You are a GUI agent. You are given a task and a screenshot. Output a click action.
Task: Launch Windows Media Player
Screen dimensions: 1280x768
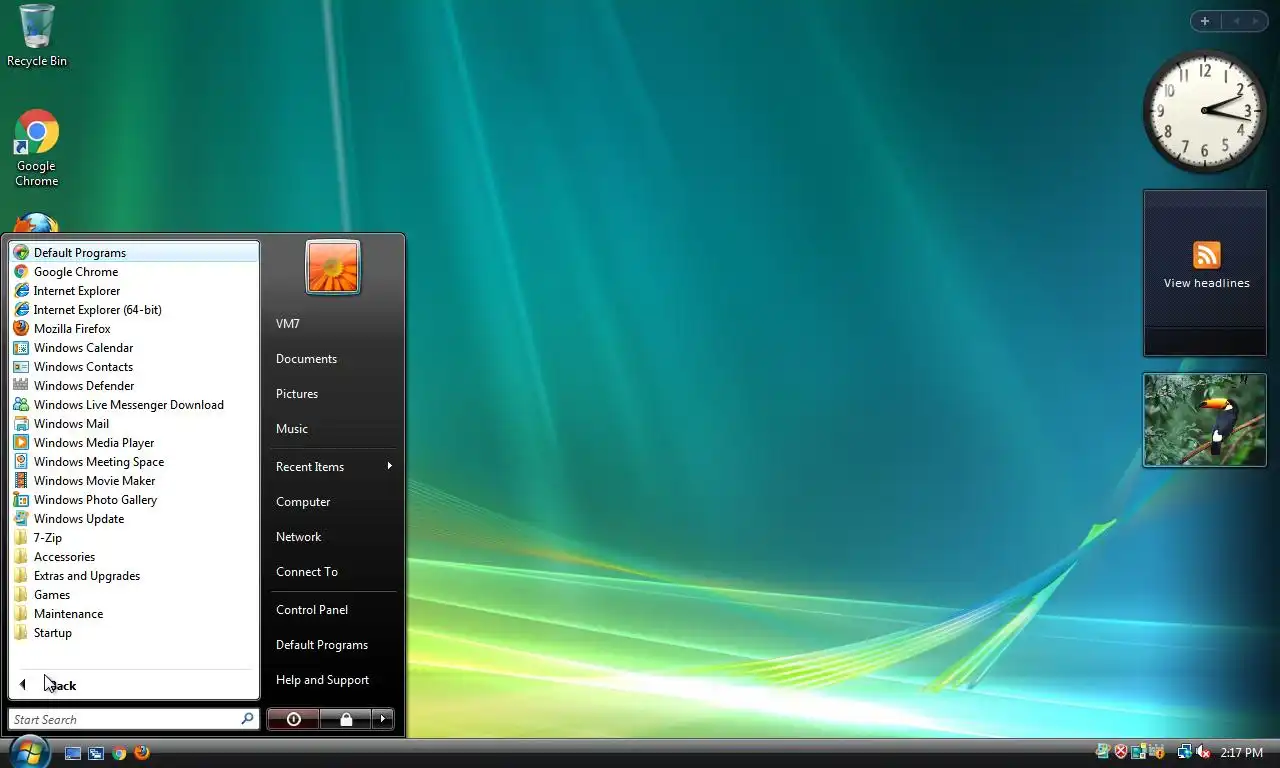[134, 443]
